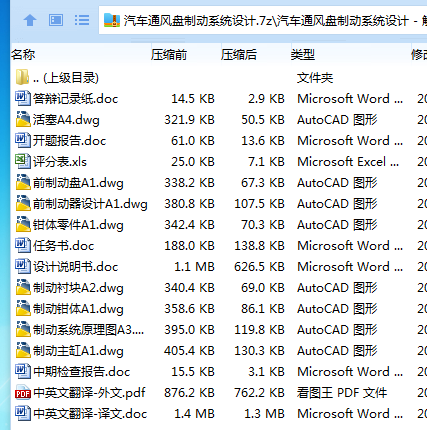
Task: Click the 107.5 KB compressed size value
Action: pyautogui.click(x=259, y=204)
